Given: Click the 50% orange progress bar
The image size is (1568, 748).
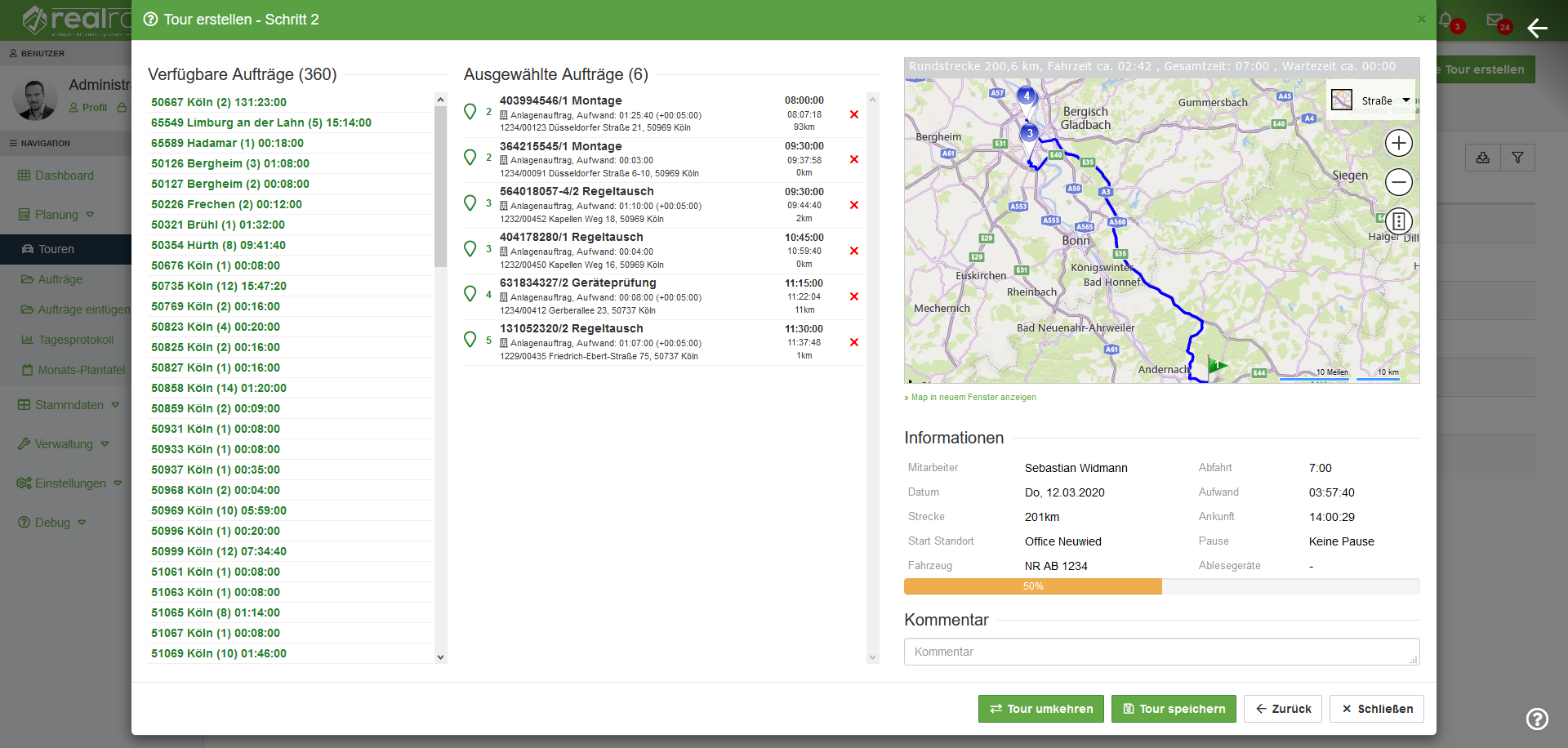Looking at the screenshot, I should point(1032,586).
